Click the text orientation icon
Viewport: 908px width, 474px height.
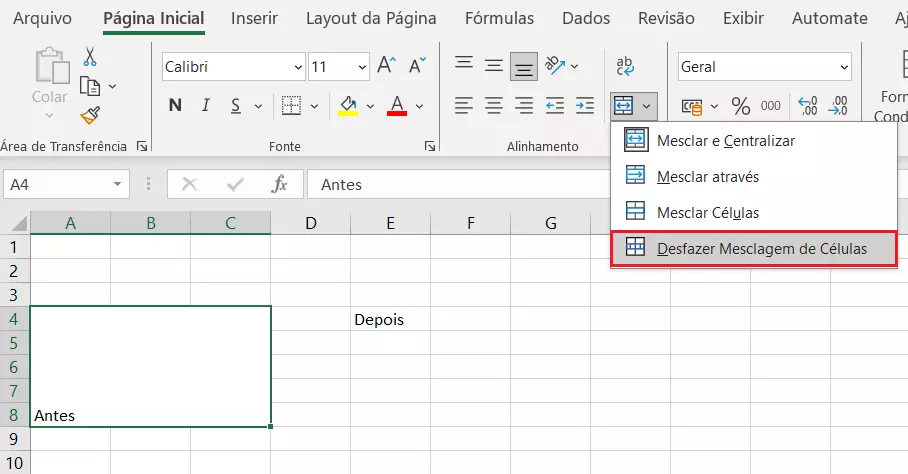(555, 65)
